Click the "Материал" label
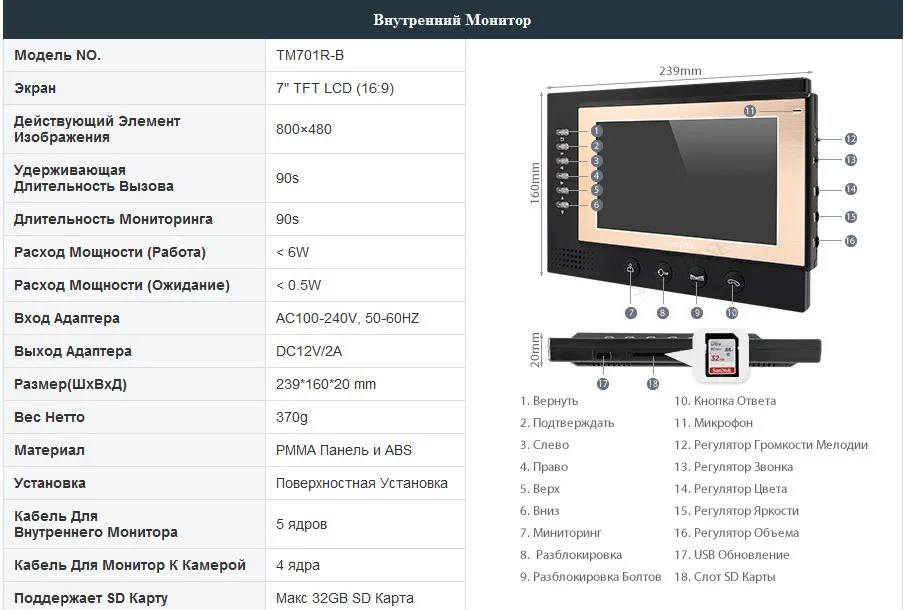The height and width of the screenshot is (610, 904). [49, 450]
